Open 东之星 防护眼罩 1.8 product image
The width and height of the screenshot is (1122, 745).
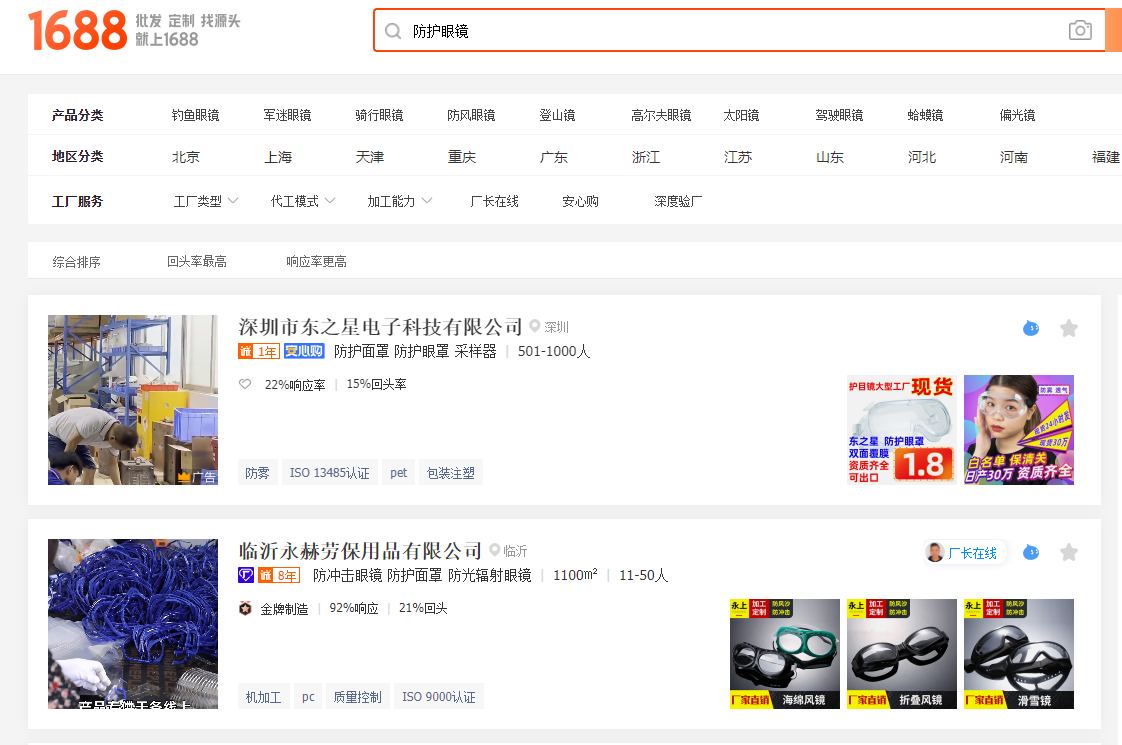click(902, 430)
